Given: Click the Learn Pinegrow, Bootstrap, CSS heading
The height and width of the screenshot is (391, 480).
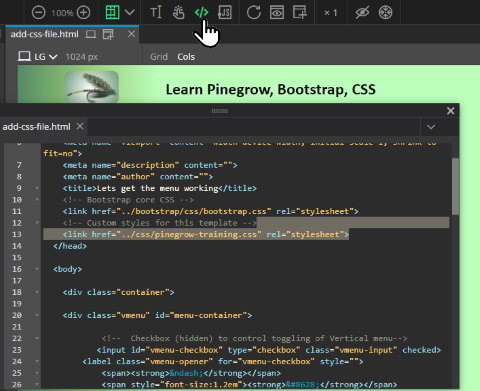Looking at the screenshot, I should pos(271,89).
